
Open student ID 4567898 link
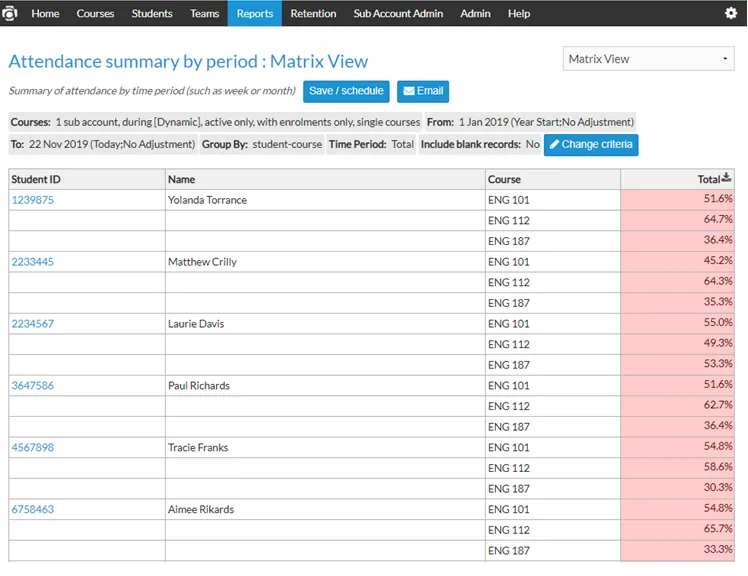(x=32, y=448)
